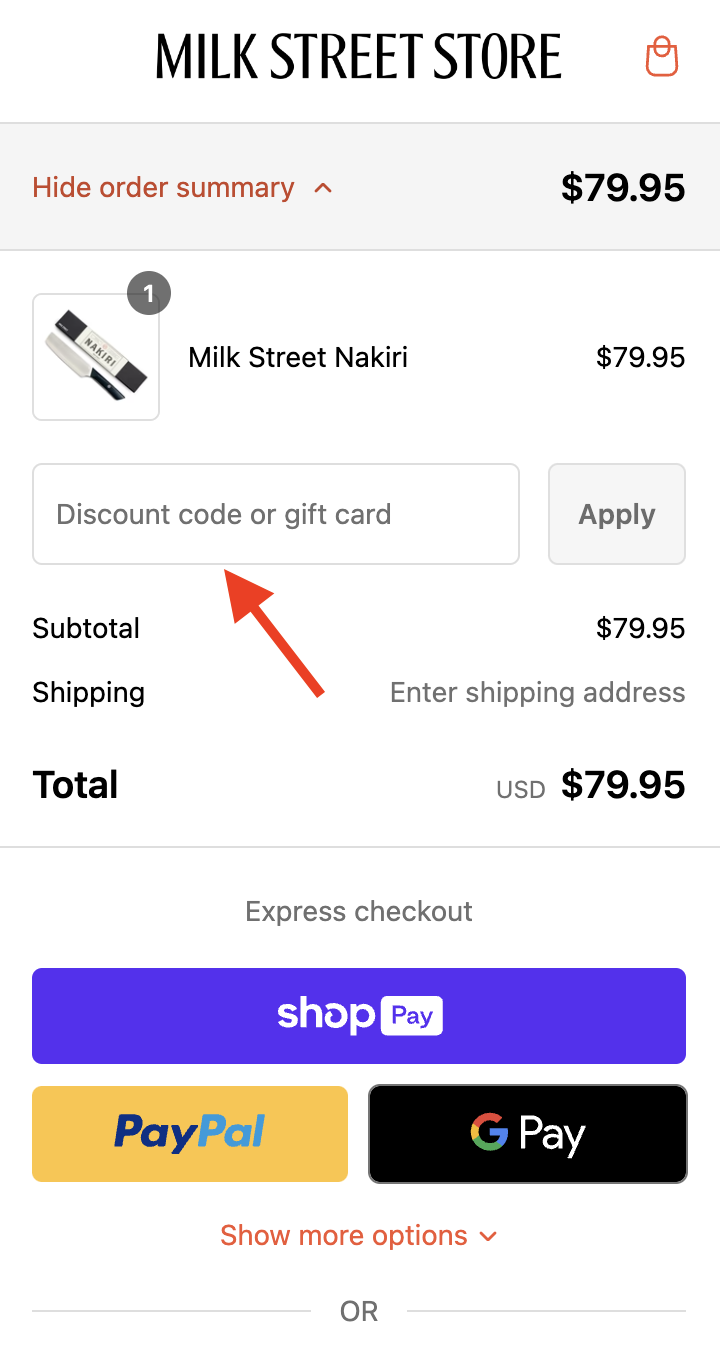Click the Subtotal label
Image resolution: width=720 pixels, height=1348 pixels.
pyautogui.click(x=86, y=629)
